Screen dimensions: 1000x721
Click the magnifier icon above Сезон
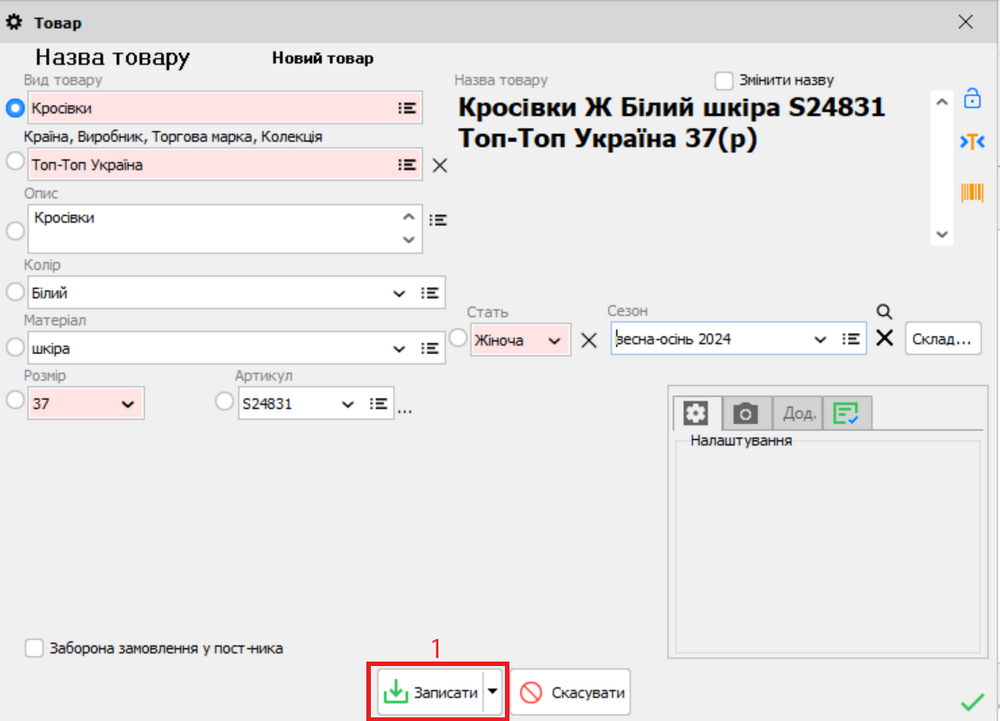tap(883, 312)
